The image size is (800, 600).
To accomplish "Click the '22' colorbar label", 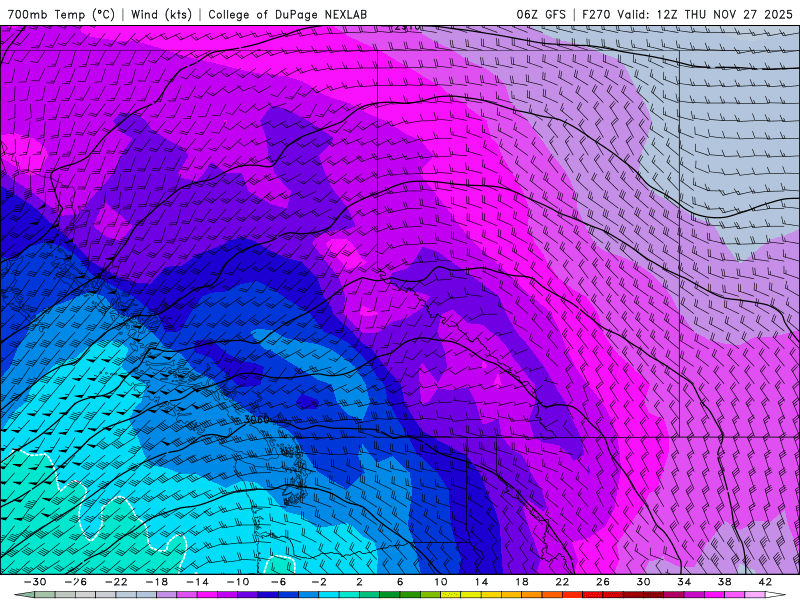I will [562, 582].
